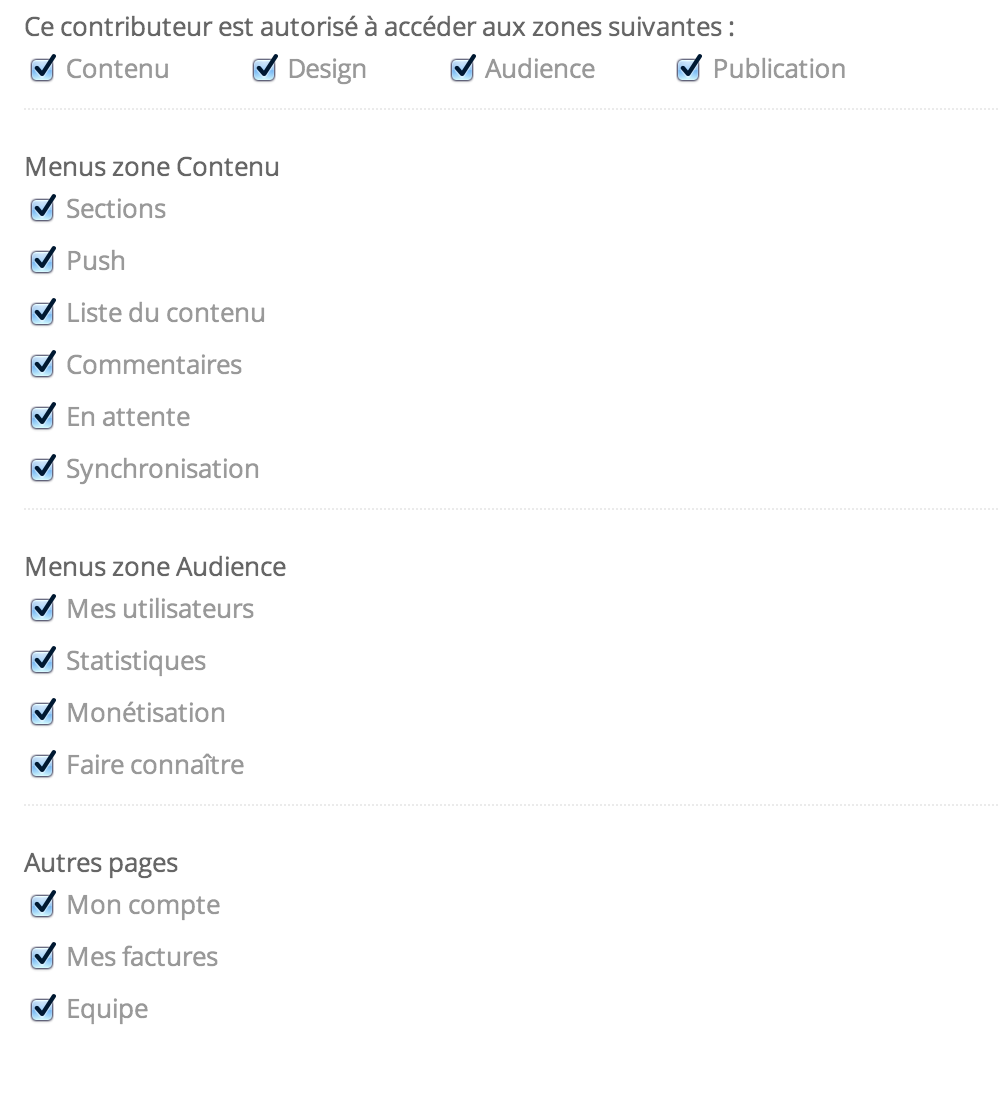Image resolution: width=1000 pixels, height=1100 pixels.
Task: Uncheck the Contenu zone checkbox
Action: coord(42,70)
